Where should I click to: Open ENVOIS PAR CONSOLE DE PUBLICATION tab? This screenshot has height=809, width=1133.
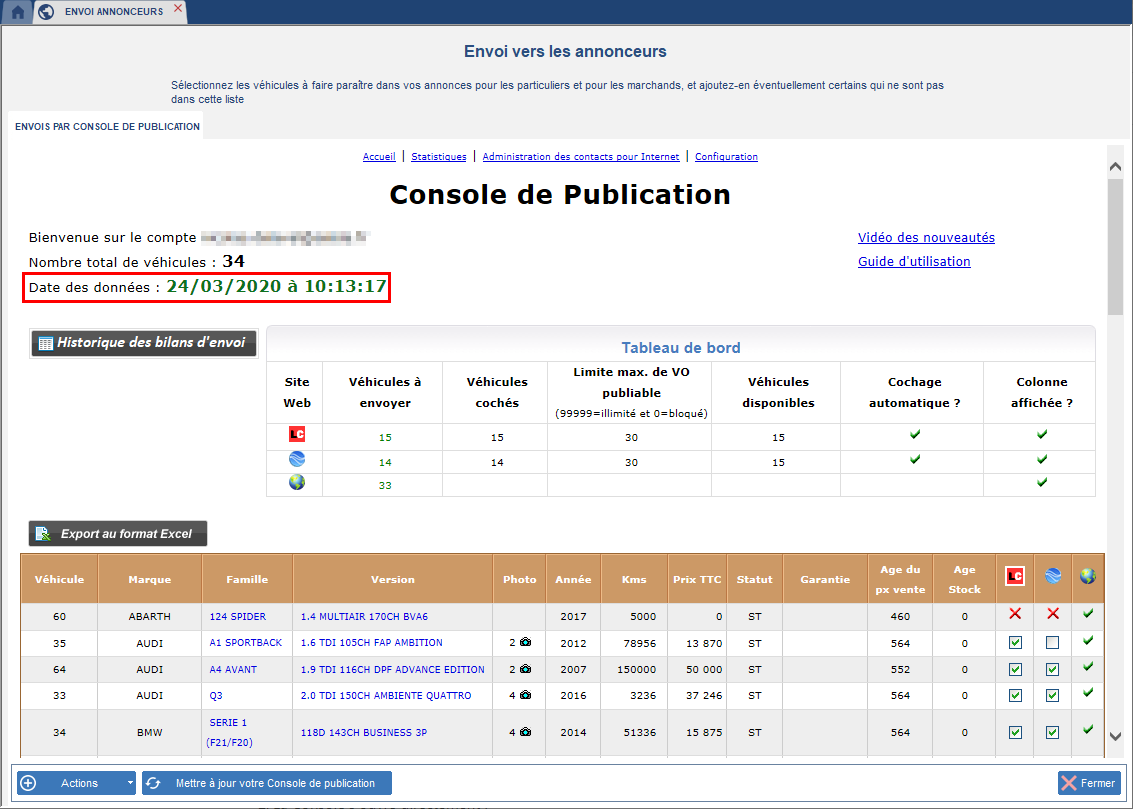tap(107, 126)
